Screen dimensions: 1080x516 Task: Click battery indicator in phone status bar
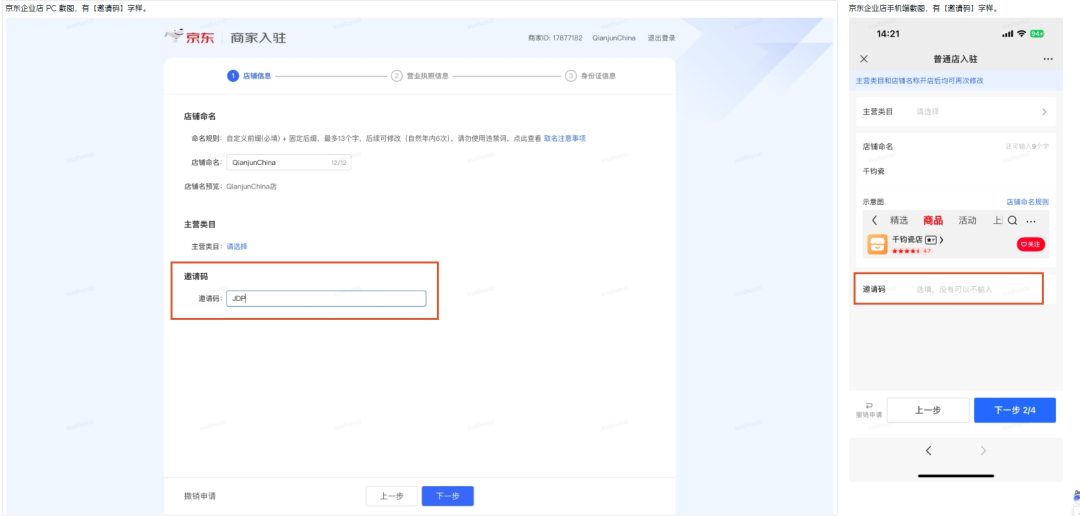coord(1037,34)
